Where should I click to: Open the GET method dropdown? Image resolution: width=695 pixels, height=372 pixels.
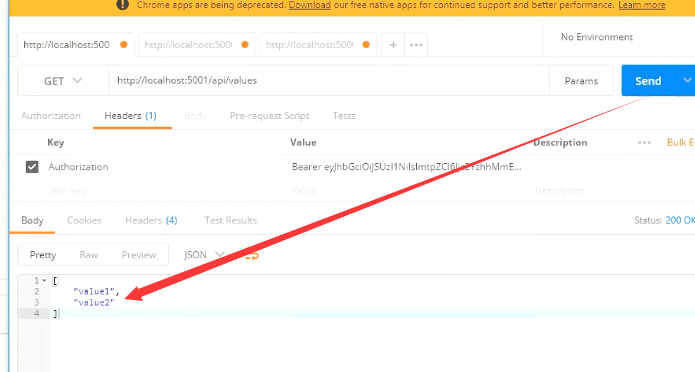click(62, 81)
